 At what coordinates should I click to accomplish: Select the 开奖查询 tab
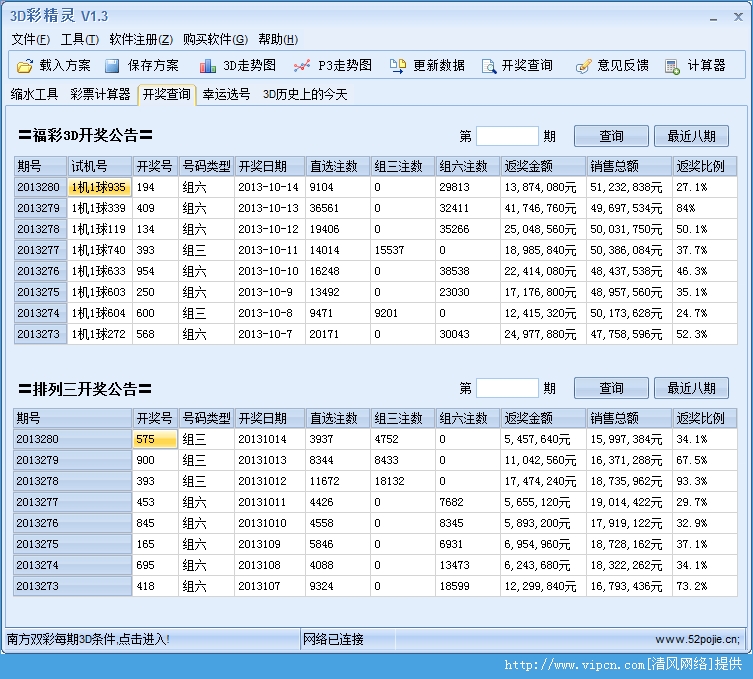(x=167, y=94)
